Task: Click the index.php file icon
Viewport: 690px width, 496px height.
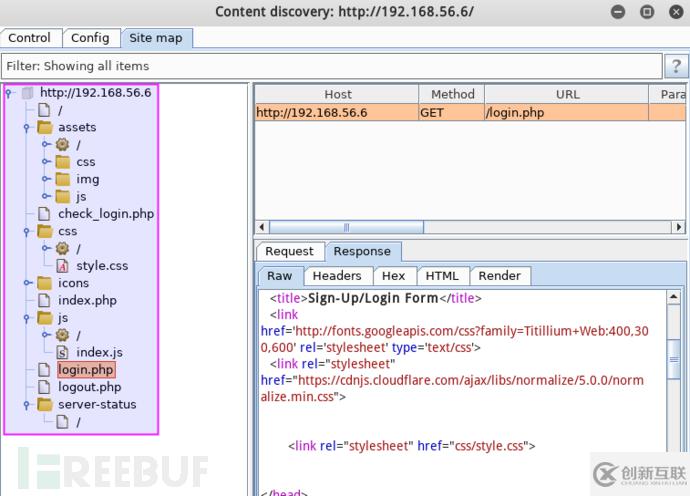Action: coord(44,301)
